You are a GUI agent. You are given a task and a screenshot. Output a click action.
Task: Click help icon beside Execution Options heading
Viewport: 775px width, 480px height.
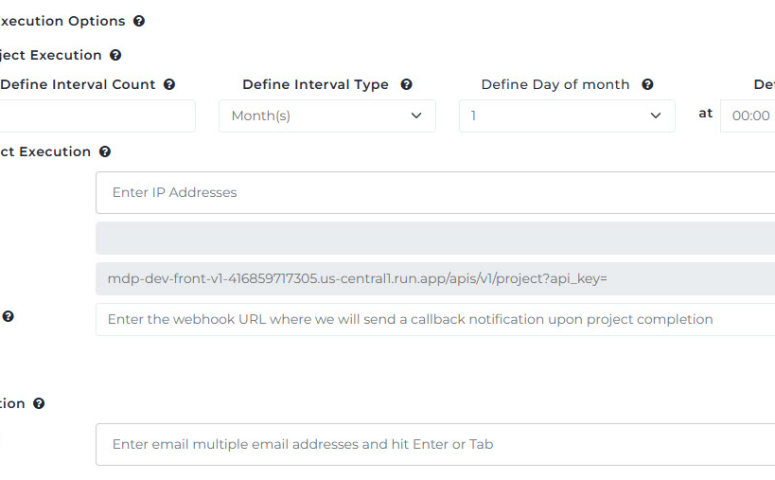[139, 21]
